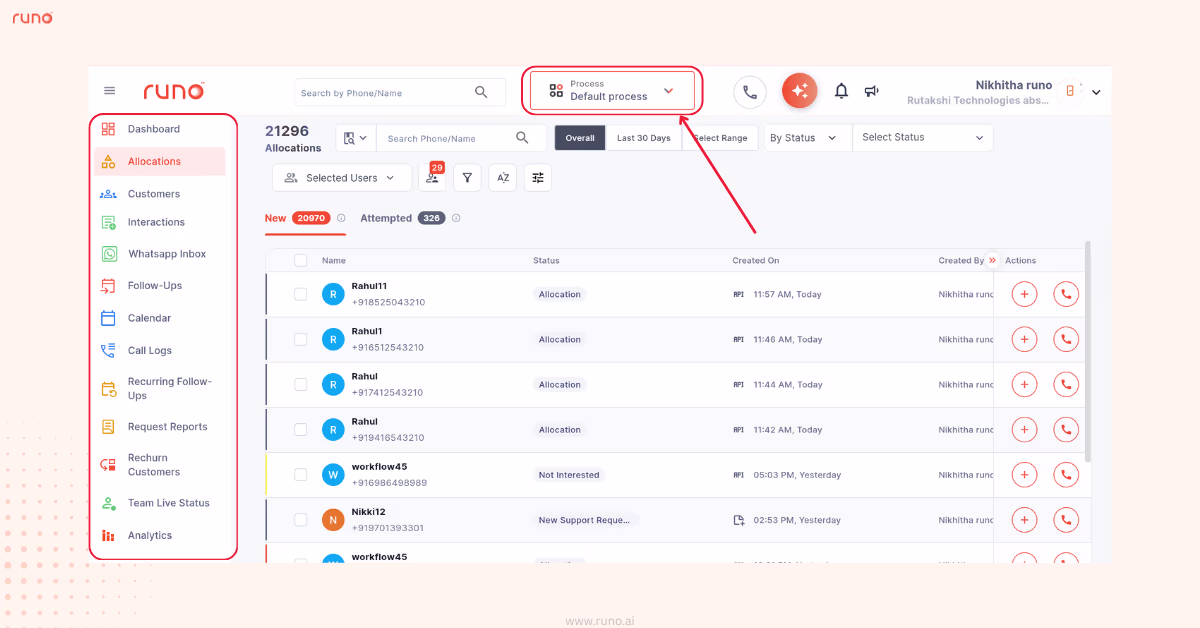Open the Analytics section

click(110, 535)
